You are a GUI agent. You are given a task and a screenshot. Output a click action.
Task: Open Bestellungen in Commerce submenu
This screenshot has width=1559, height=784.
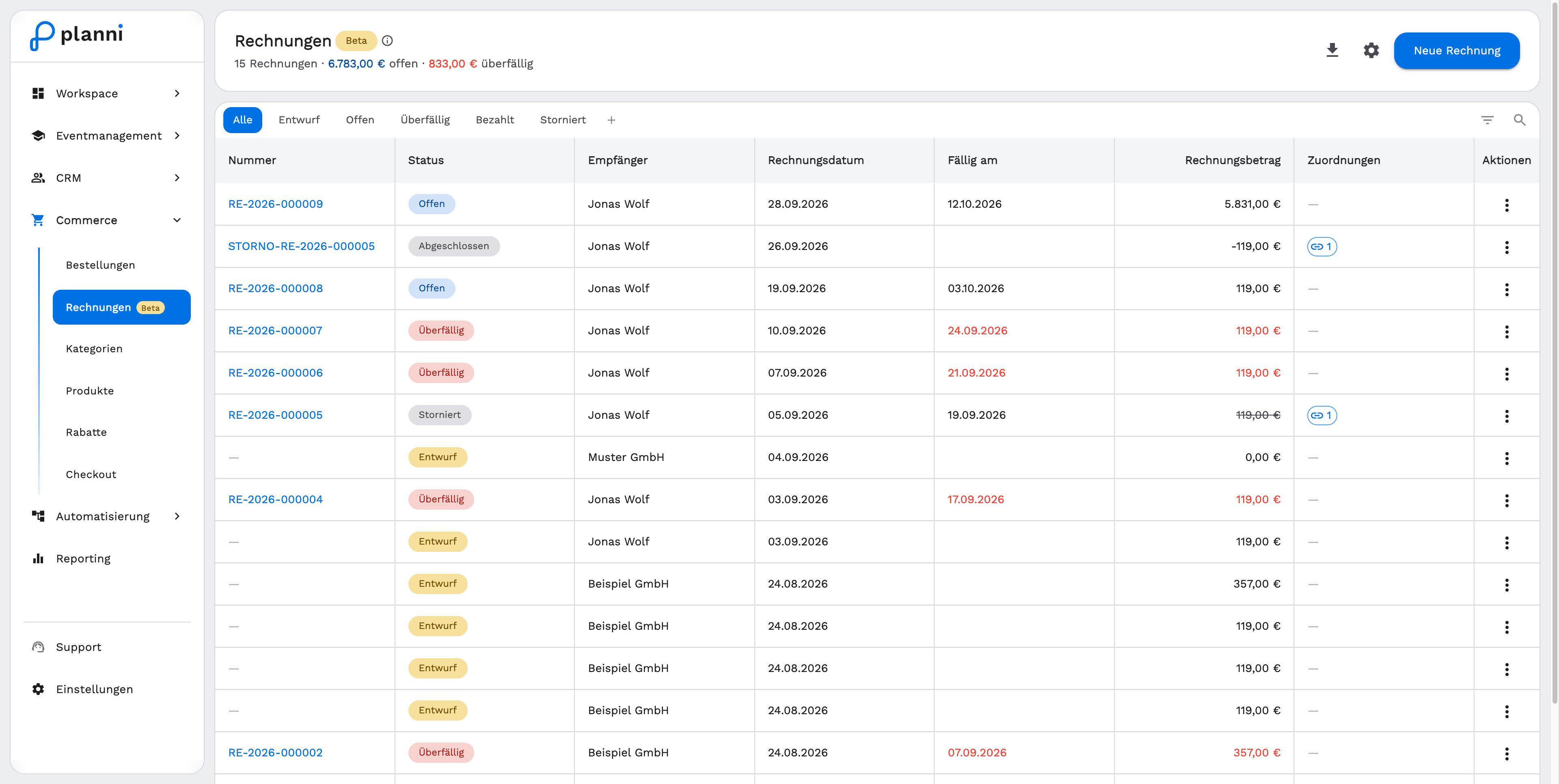point(121,265)
